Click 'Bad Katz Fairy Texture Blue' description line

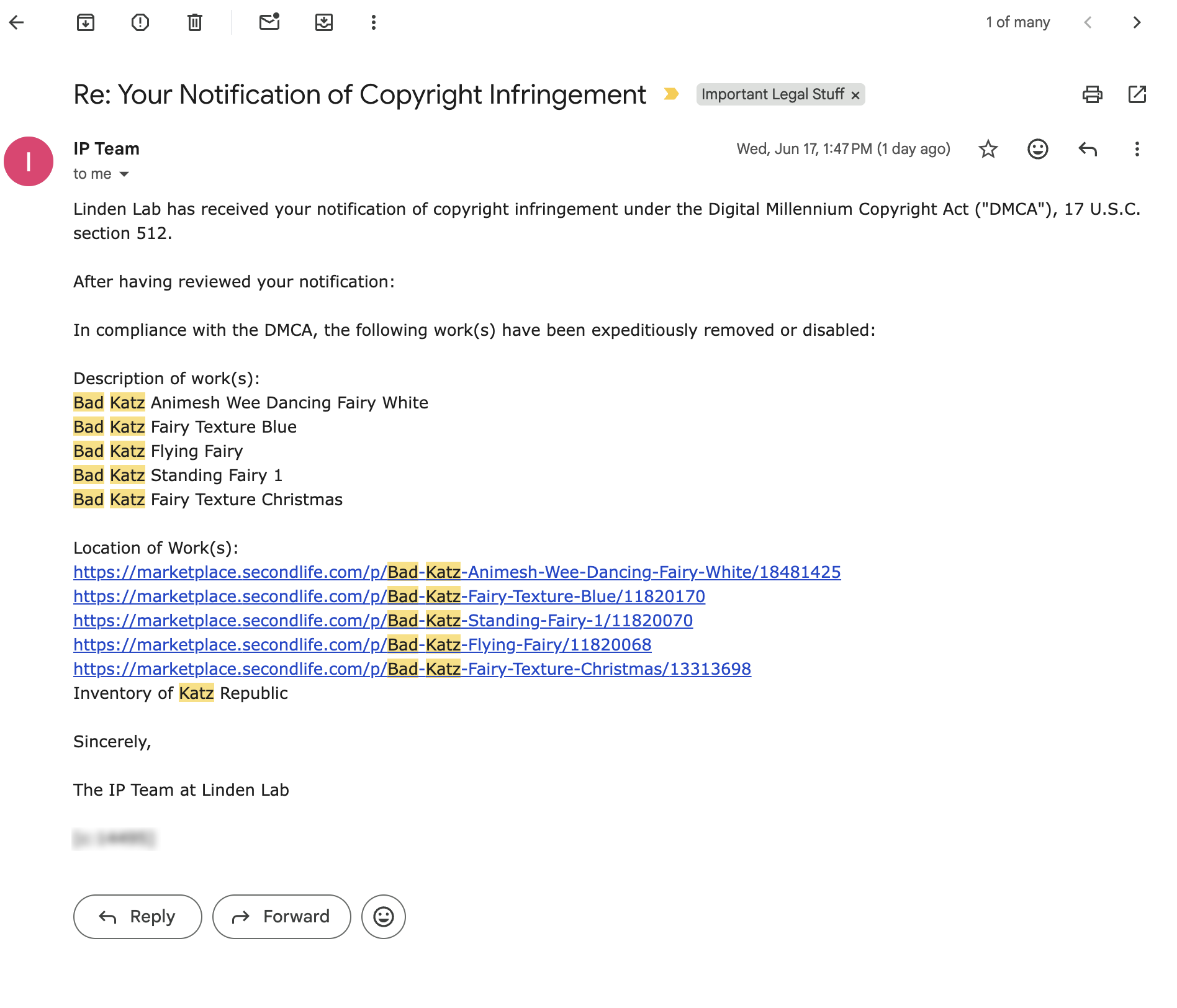tap(185, 427)
